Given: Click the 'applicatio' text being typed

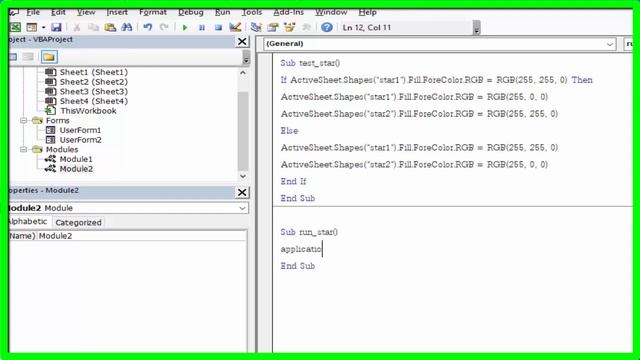Looking at the screenshot, I should [x=301, y=249].
